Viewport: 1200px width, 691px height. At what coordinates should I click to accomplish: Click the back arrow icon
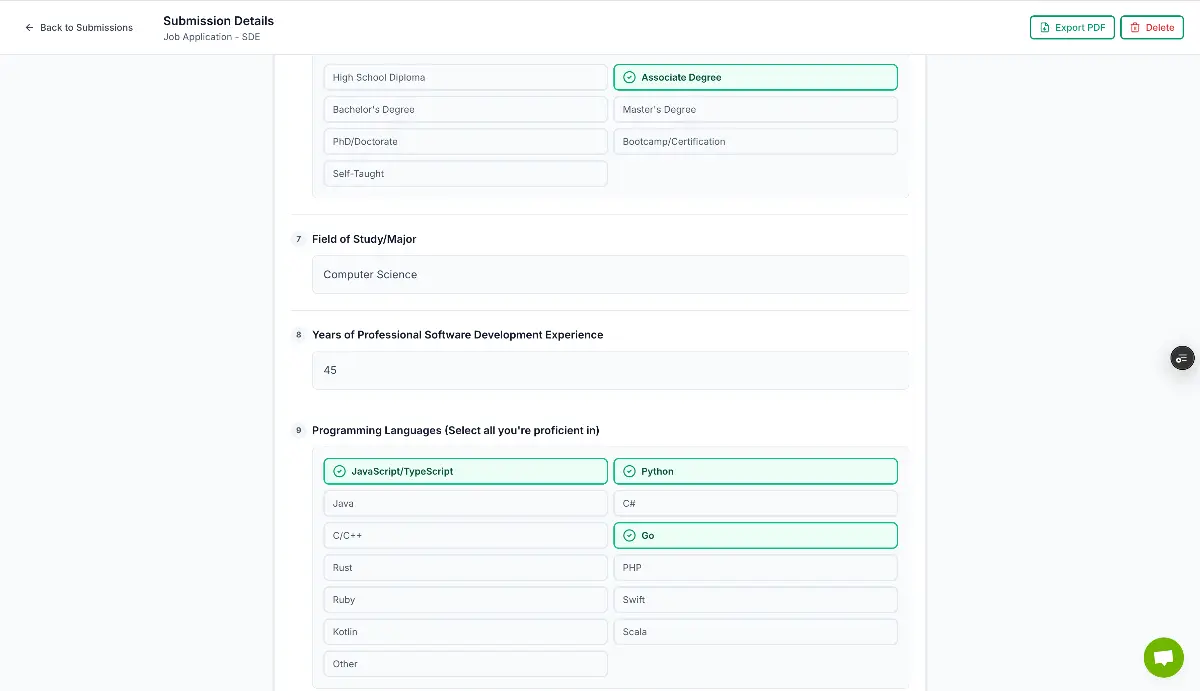pyautogui.click(x=30, y=27)
